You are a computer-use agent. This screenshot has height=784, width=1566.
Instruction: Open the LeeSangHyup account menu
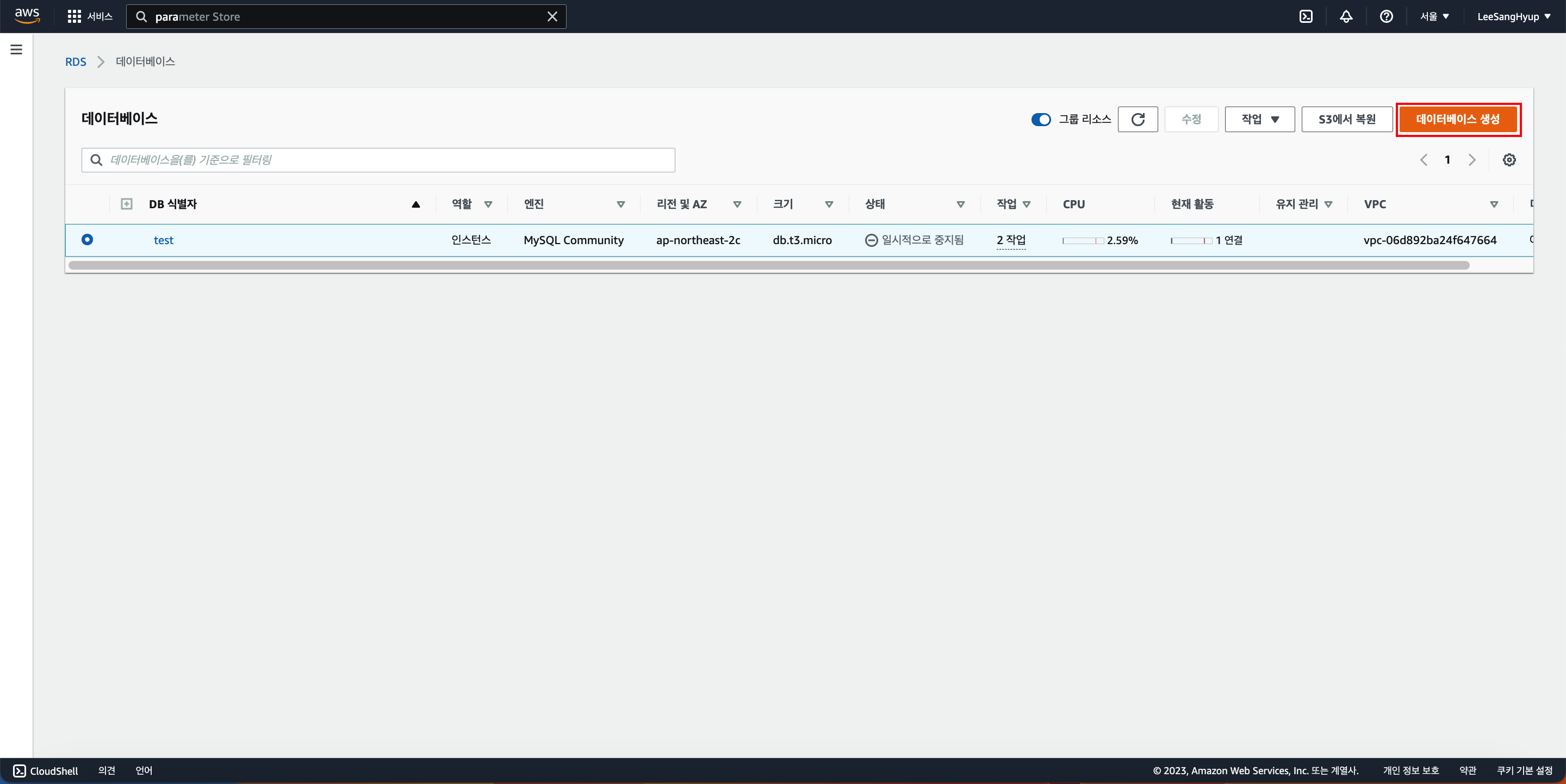(x=1513, y=16)
